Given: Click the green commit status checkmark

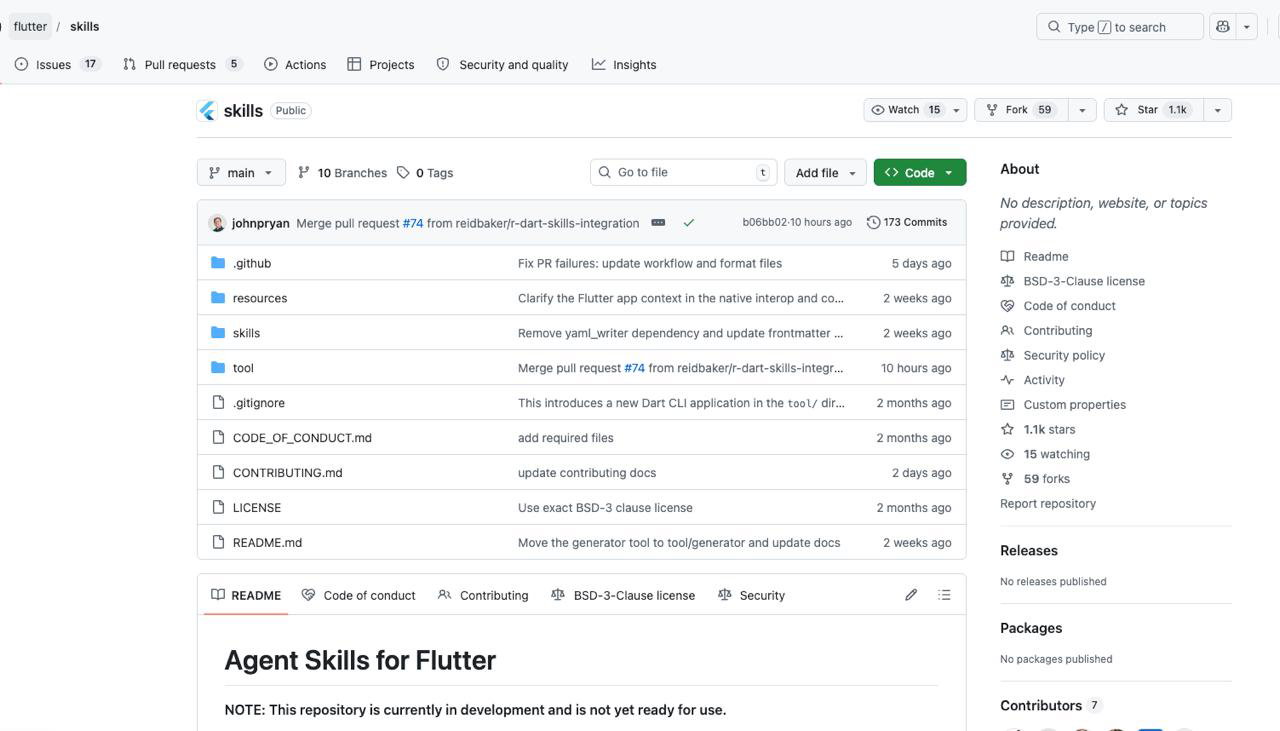Looking at the screenshot, I should [x=689, y=223].
